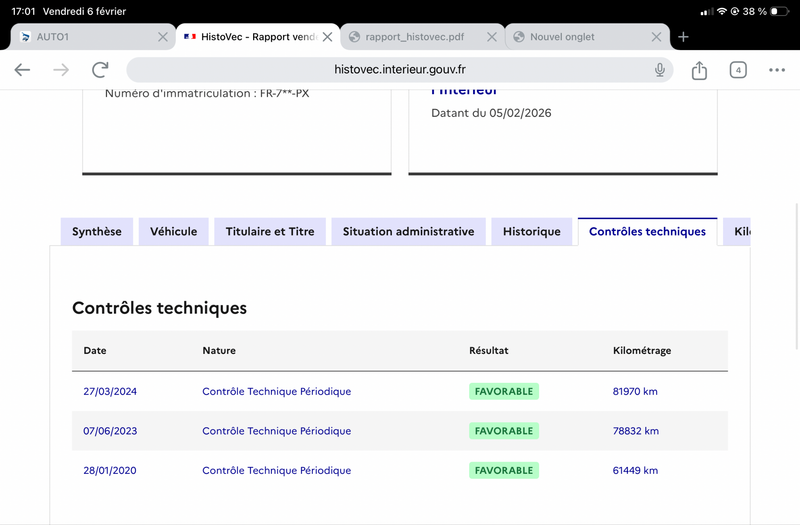Add a new browser tab
Image resolution: width=800 pixels, height=525 pixels.
pyautogui.click(x=683, y=37)
